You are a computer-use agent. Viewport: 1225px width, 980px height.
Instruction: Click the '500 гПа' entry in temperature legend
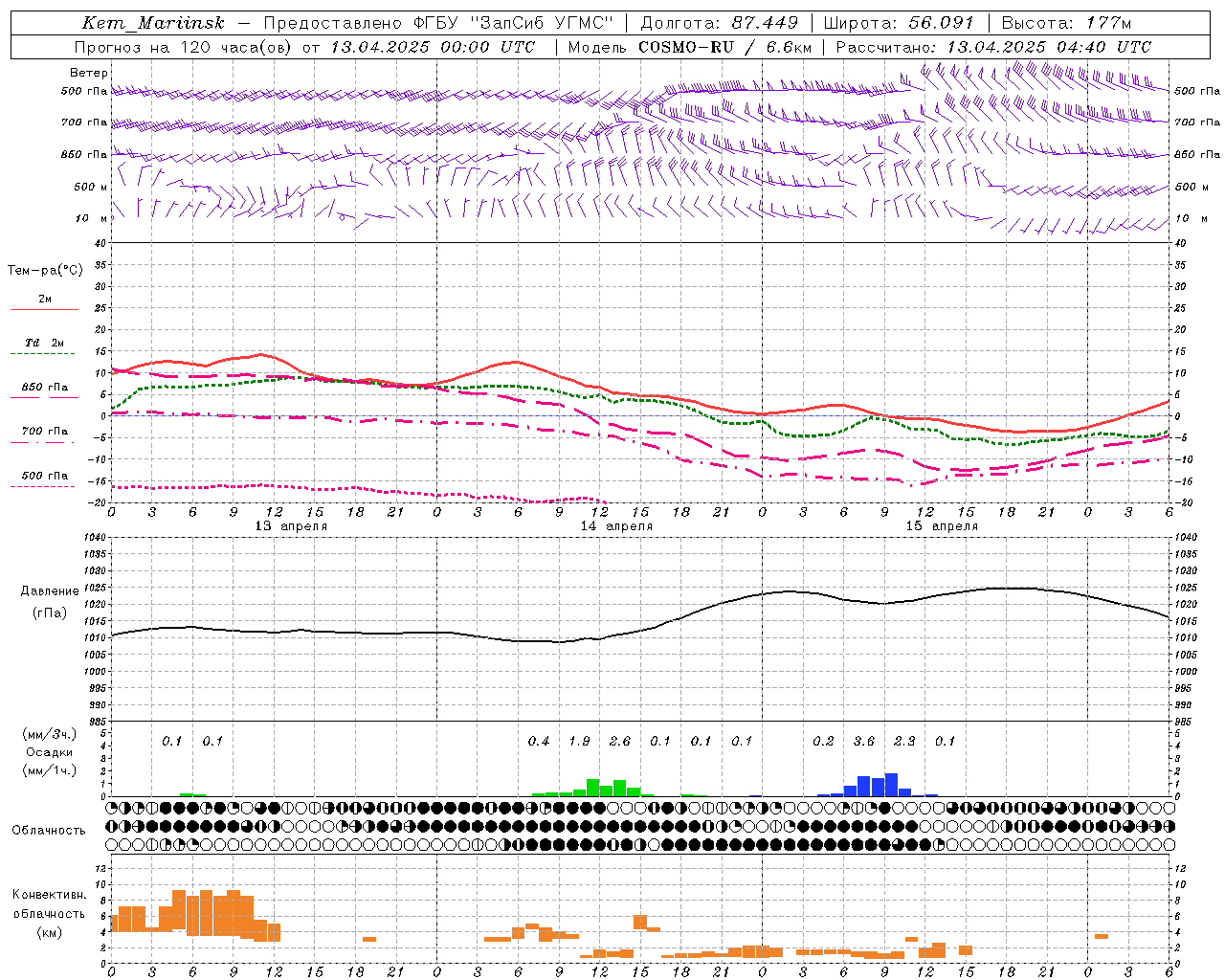45,476
